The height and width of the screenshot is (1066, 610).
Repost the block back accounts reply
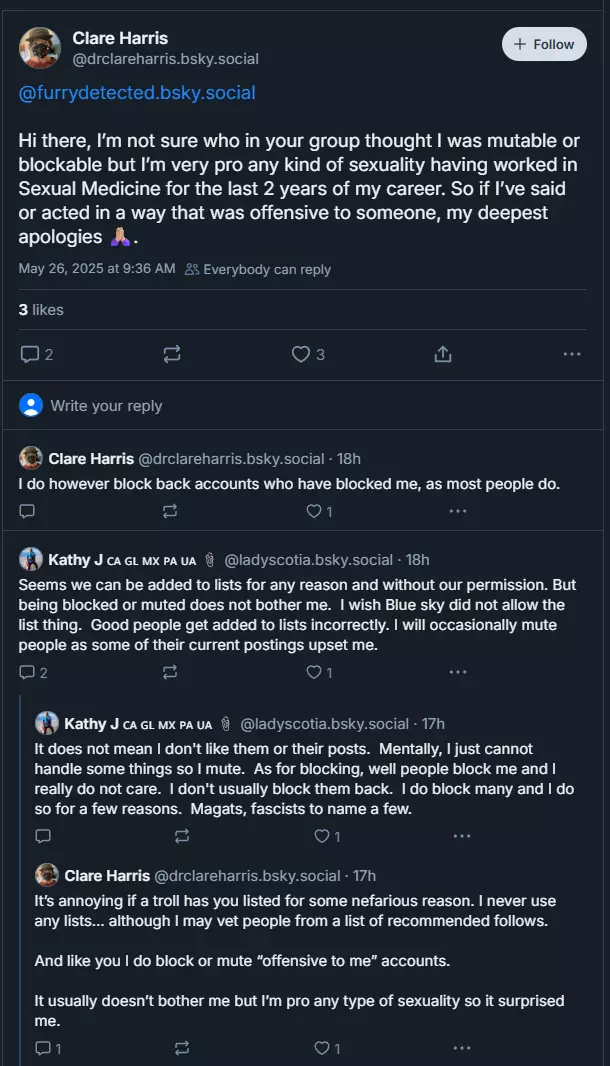170,511
